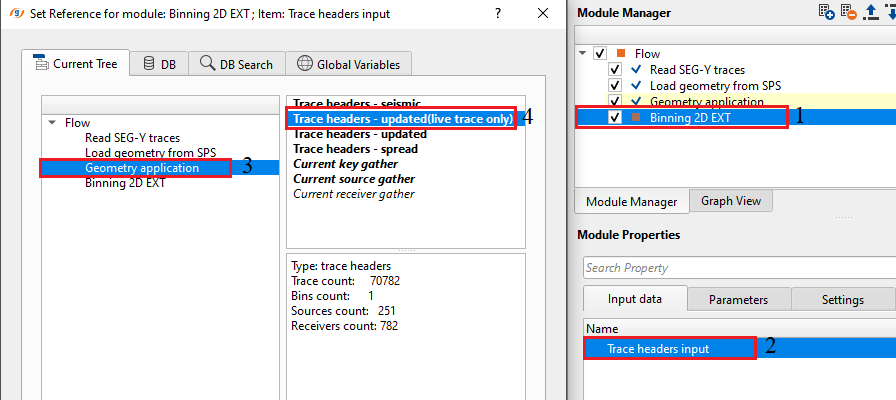Screen dimensions: 896x400
Task: Click the orange Binning 2D EXT status icon
Action: pos(636,117)
